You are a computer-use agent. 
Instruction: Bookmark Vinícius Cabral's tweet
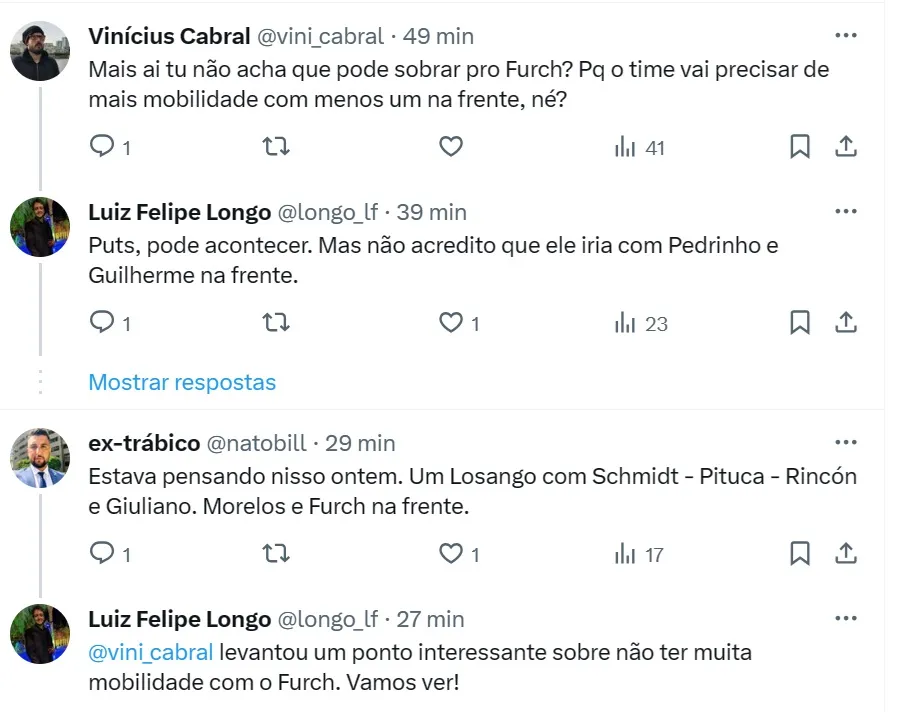pos(800,147)
